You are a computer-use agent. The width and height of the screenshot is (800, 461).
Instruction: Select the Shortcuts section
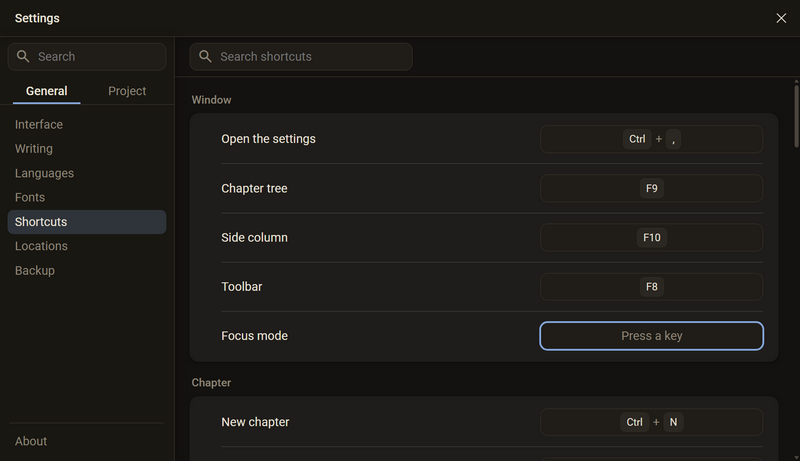pyautogui.click(x=87, y=222)
